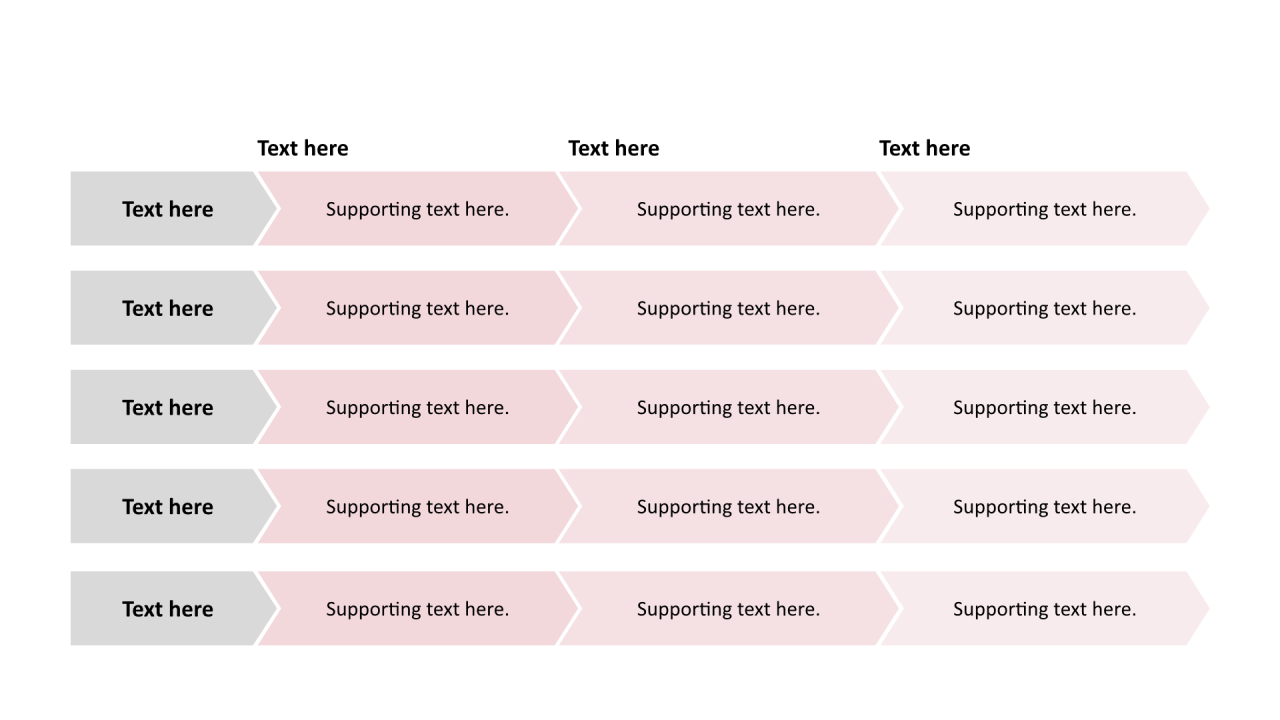This screenshot has height=720, width=1280.
Task: Select top row's darkest pink 'Supporting text here.' chevron
Action: coord(418,209)
